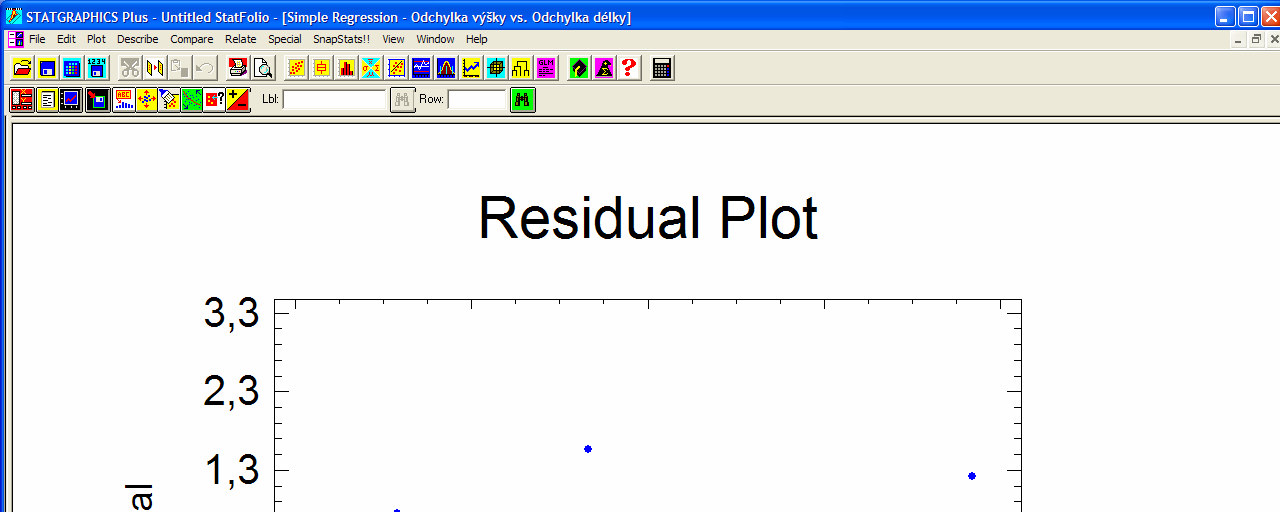Image resolution: width=1280 pixels, height=512 pixels.
Task: Click the Undo arrow icon
Action: pos(205,68)
